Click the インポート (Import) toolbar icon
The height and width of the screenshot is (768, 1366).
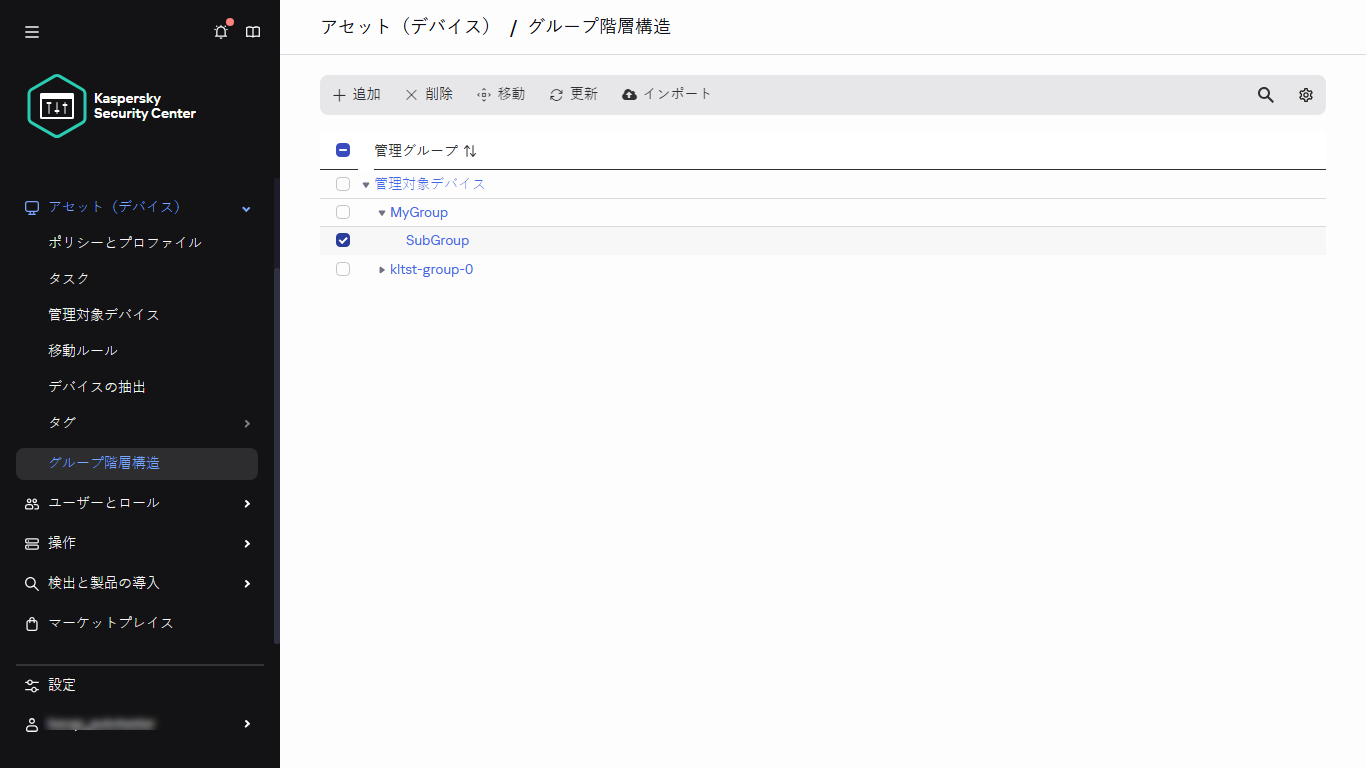(x=666, y=93)
